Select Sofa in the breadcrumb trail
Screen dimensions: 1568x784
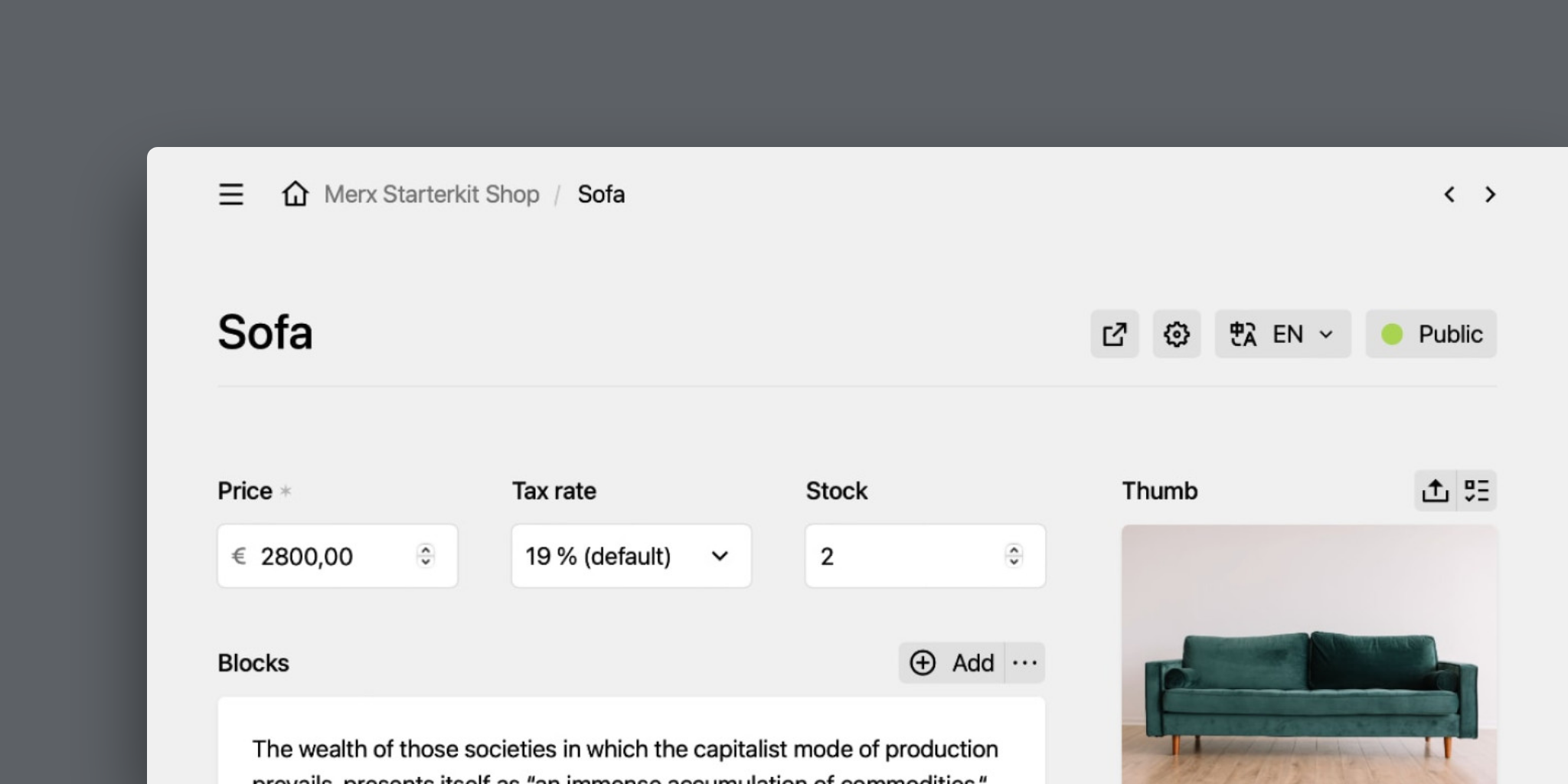click(601, 194)
